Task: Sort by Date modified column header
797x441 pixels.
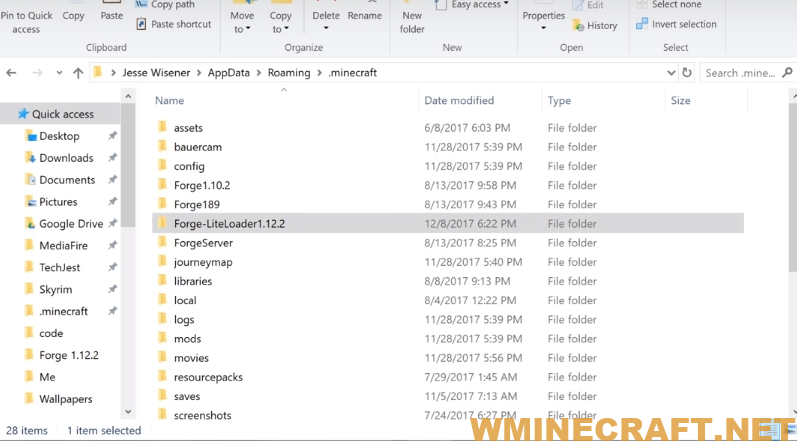Action: pos(459,101)
